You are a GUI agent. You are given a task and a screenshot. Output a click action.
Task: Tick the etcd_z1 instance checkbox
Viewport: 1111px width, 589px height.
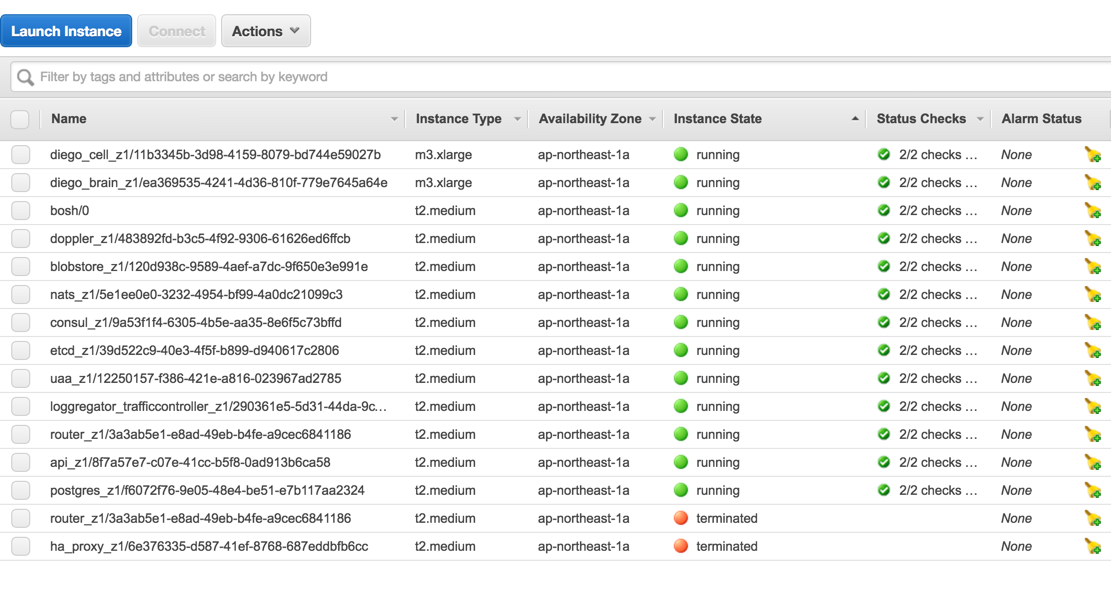tap(21, 351)
